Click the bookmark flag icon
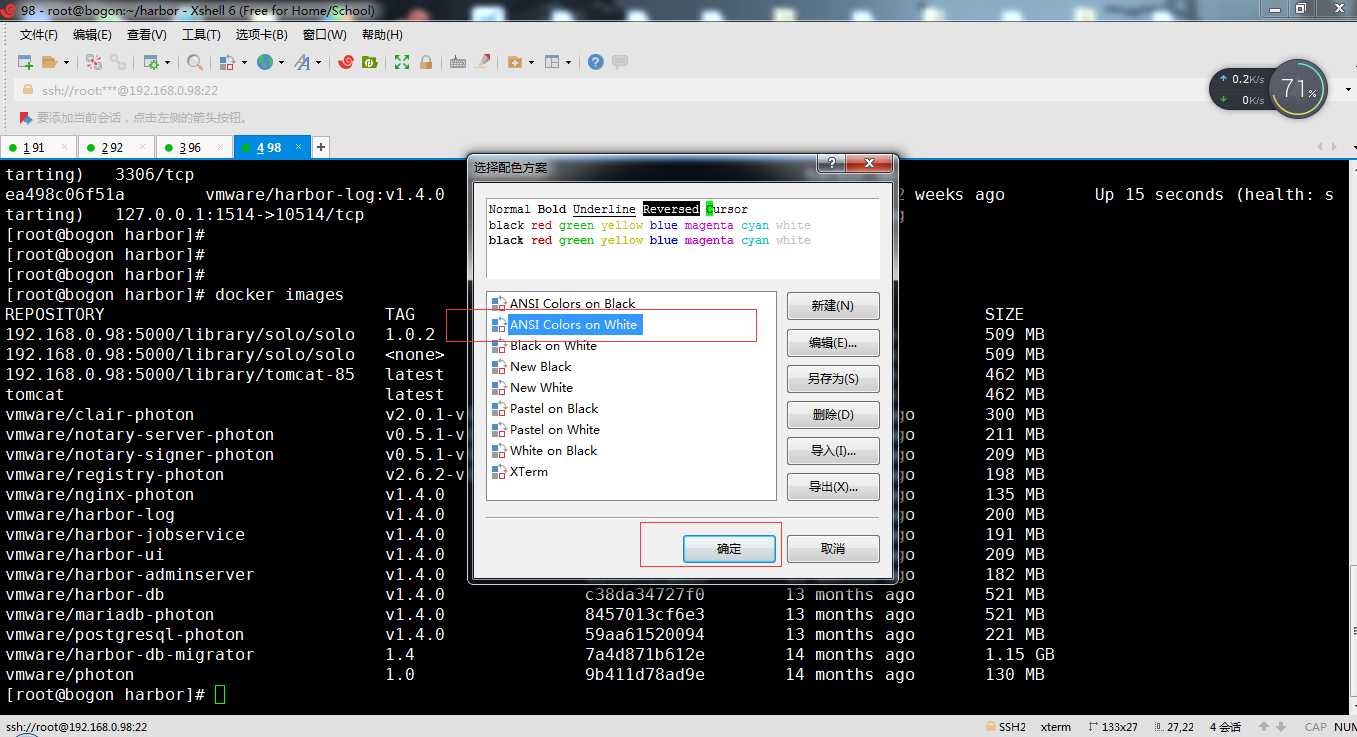 pos(25,117)
